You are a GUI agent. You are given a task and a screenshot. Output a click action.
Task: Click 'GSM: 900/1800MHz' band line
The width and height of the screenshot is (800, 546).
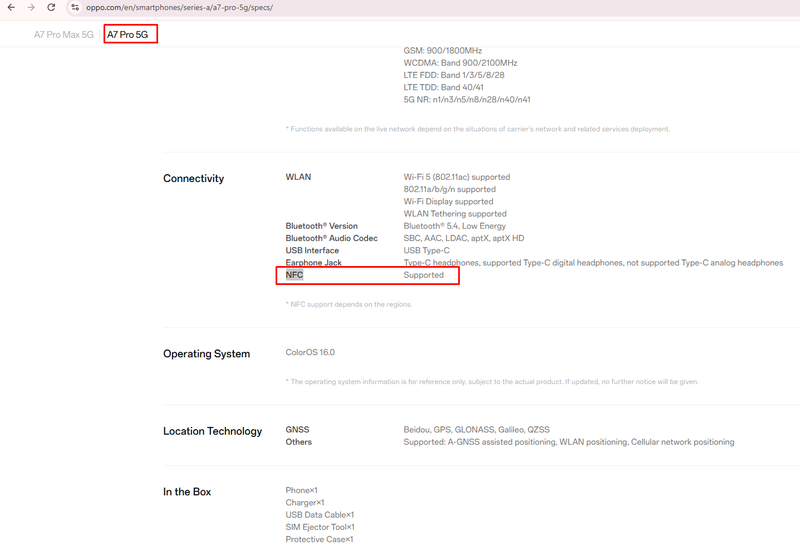point(442,51)
